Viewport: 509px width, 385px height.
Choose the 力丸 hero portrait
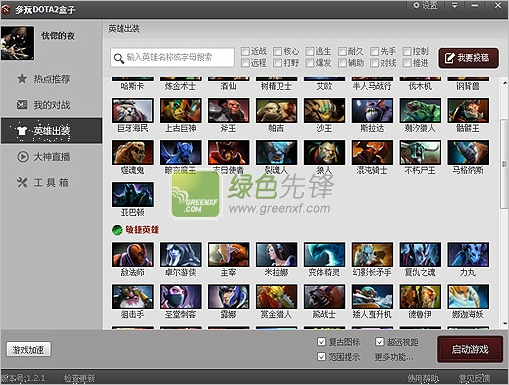468,255
